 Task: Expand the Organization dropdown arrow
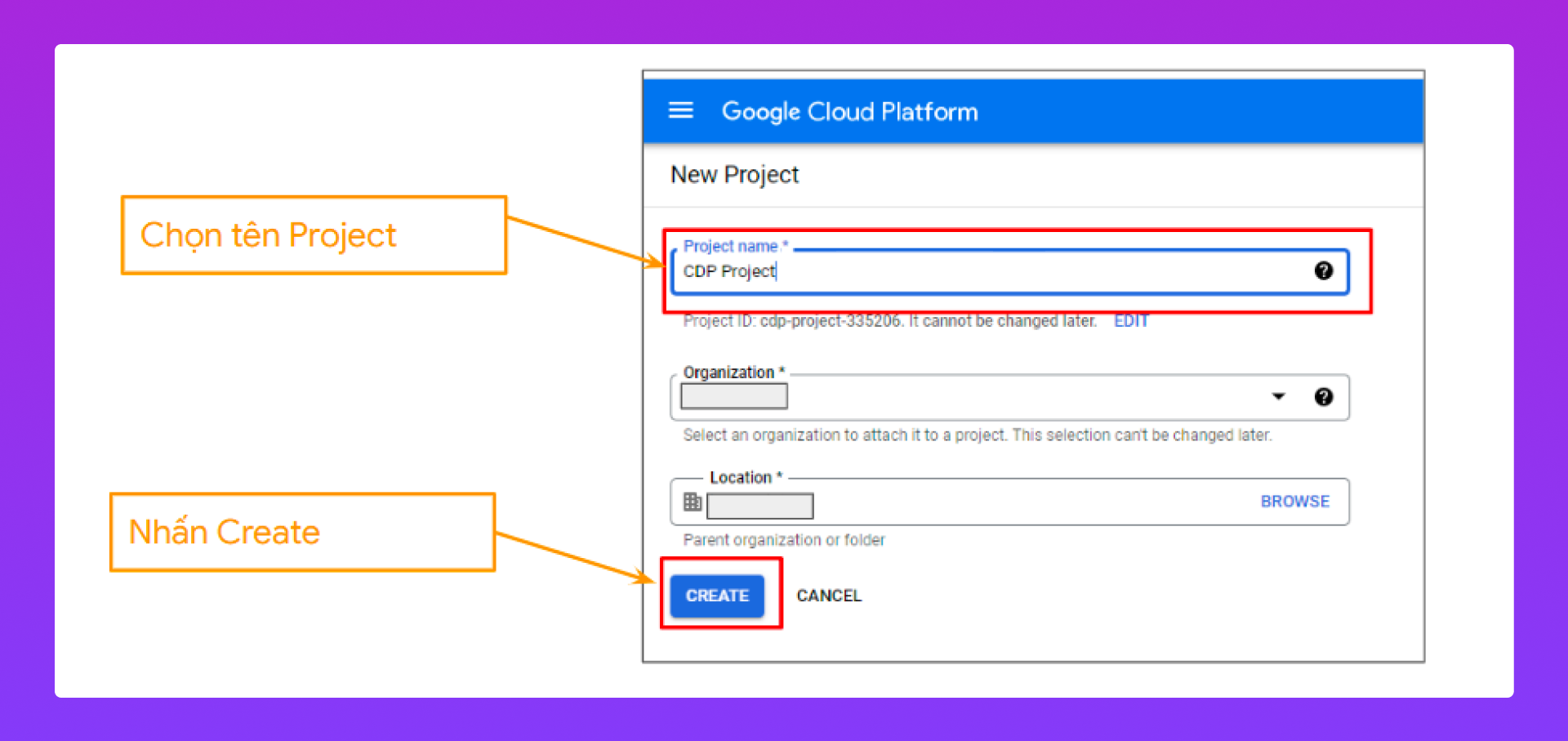(x=1278, y=397)
